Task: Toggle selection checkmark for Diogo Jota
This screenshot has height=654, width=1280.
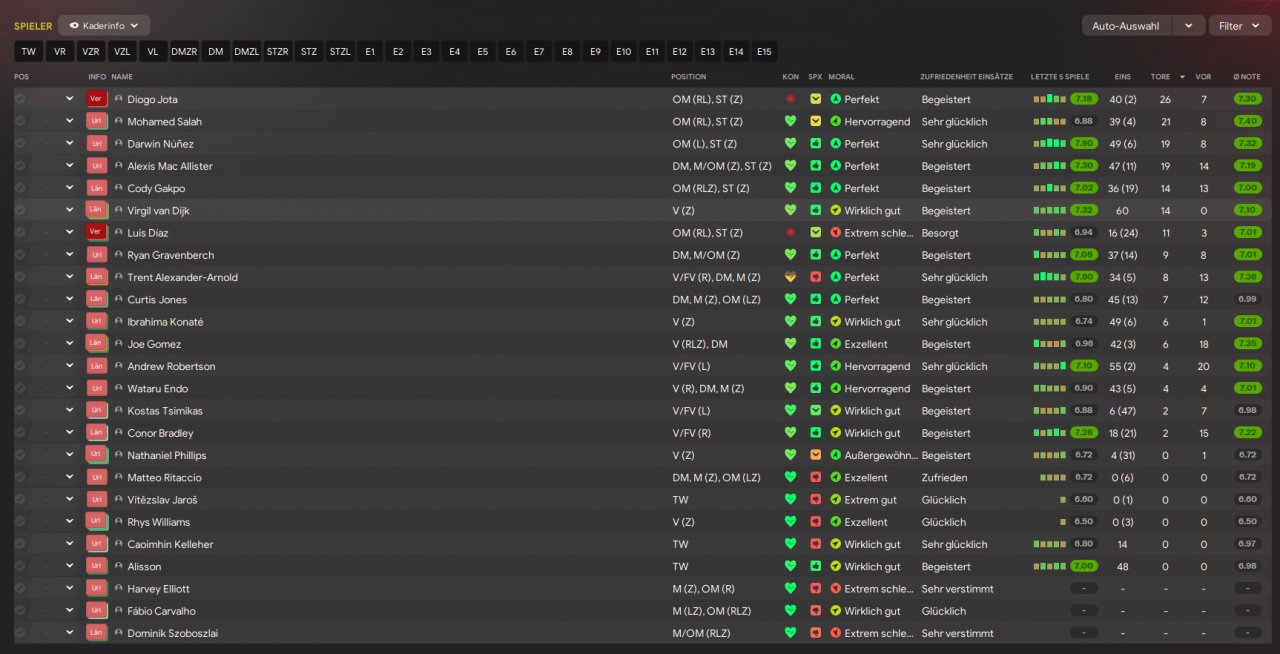Action: point(20,99)
